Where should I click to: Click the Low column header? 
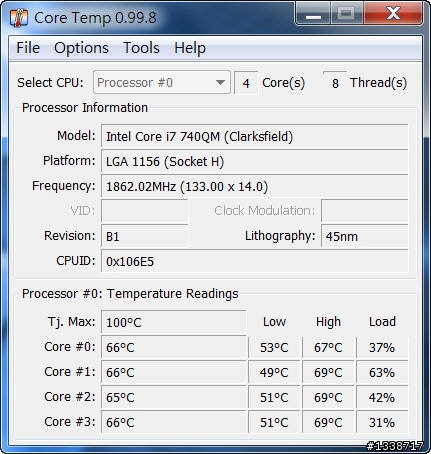[x=274, y=322]
